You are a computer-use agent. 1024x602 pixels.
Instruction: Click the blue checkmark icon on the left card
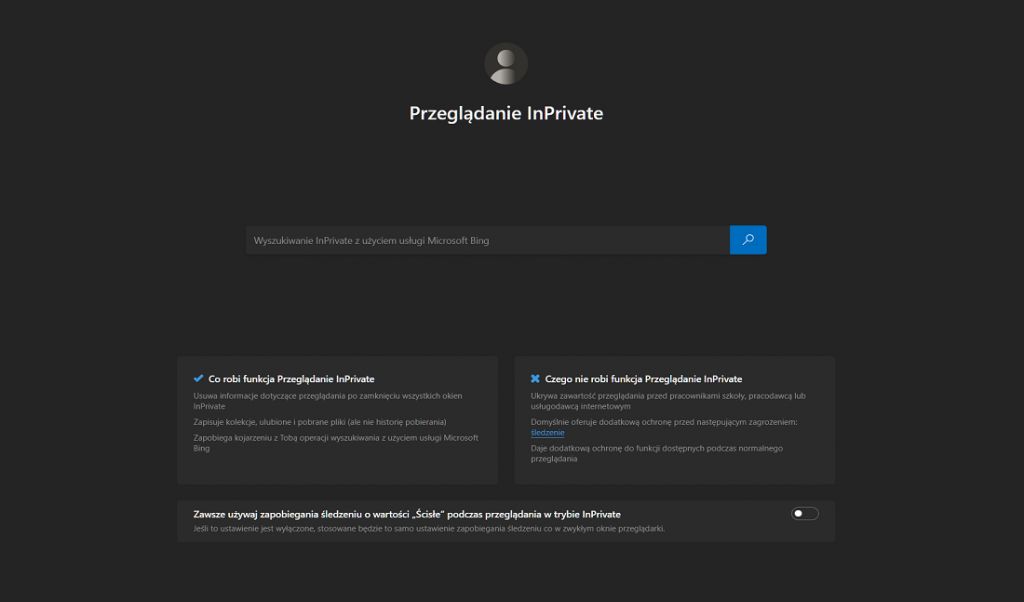tap(197, 378)
